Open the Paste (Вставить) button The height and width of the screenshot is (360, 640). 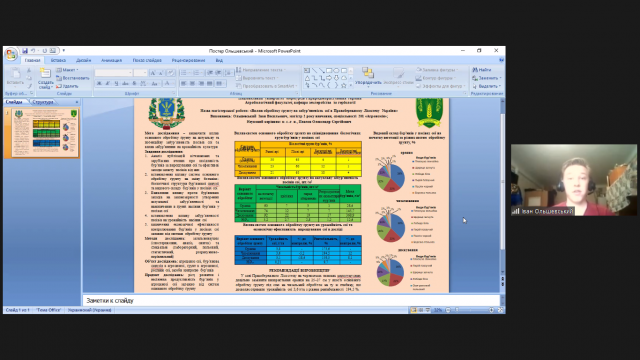tap(15, 78)
